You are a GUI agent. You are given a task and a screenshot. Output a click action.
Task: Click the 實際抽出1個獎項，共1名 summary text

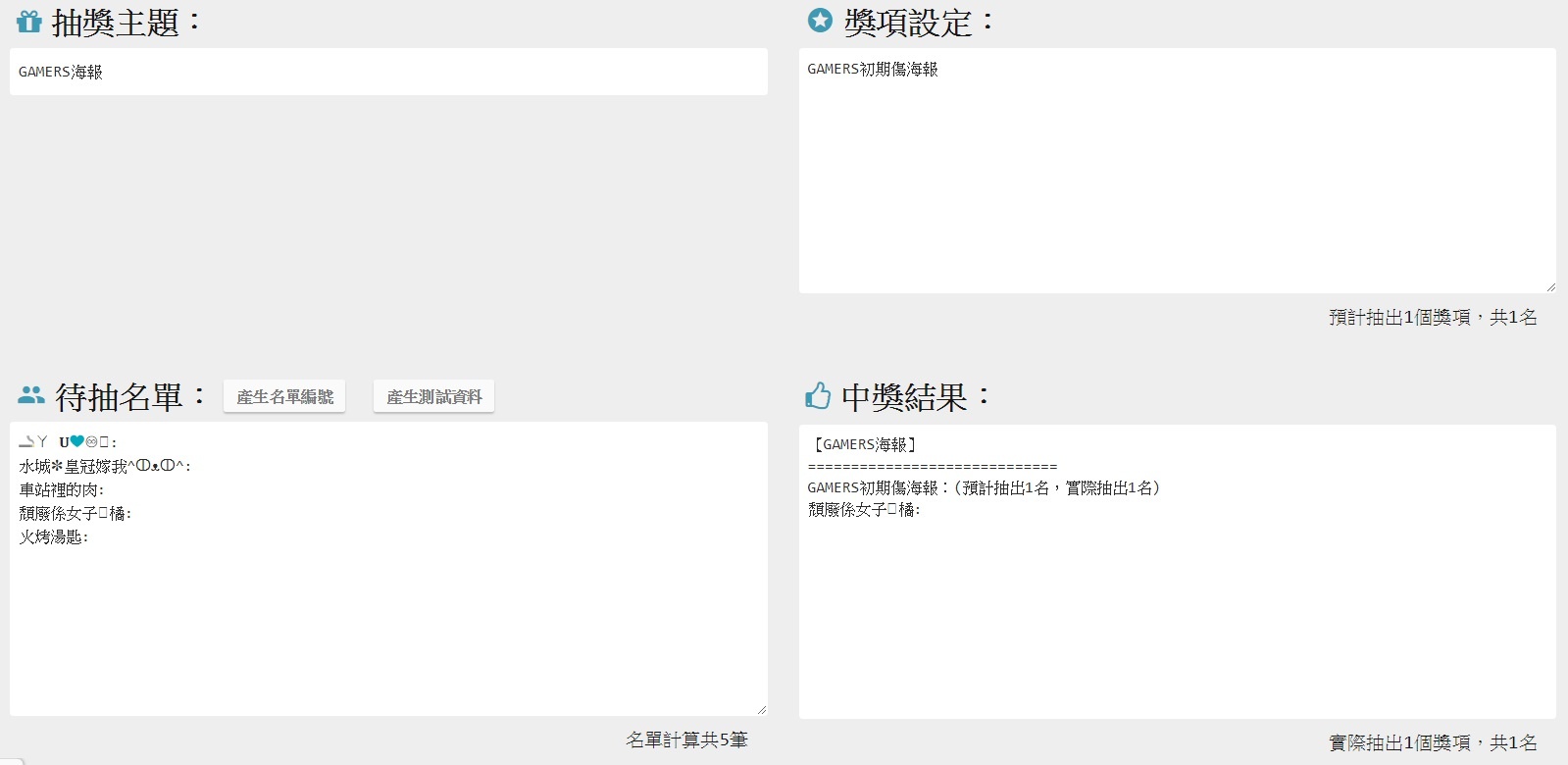point(1433,742)
